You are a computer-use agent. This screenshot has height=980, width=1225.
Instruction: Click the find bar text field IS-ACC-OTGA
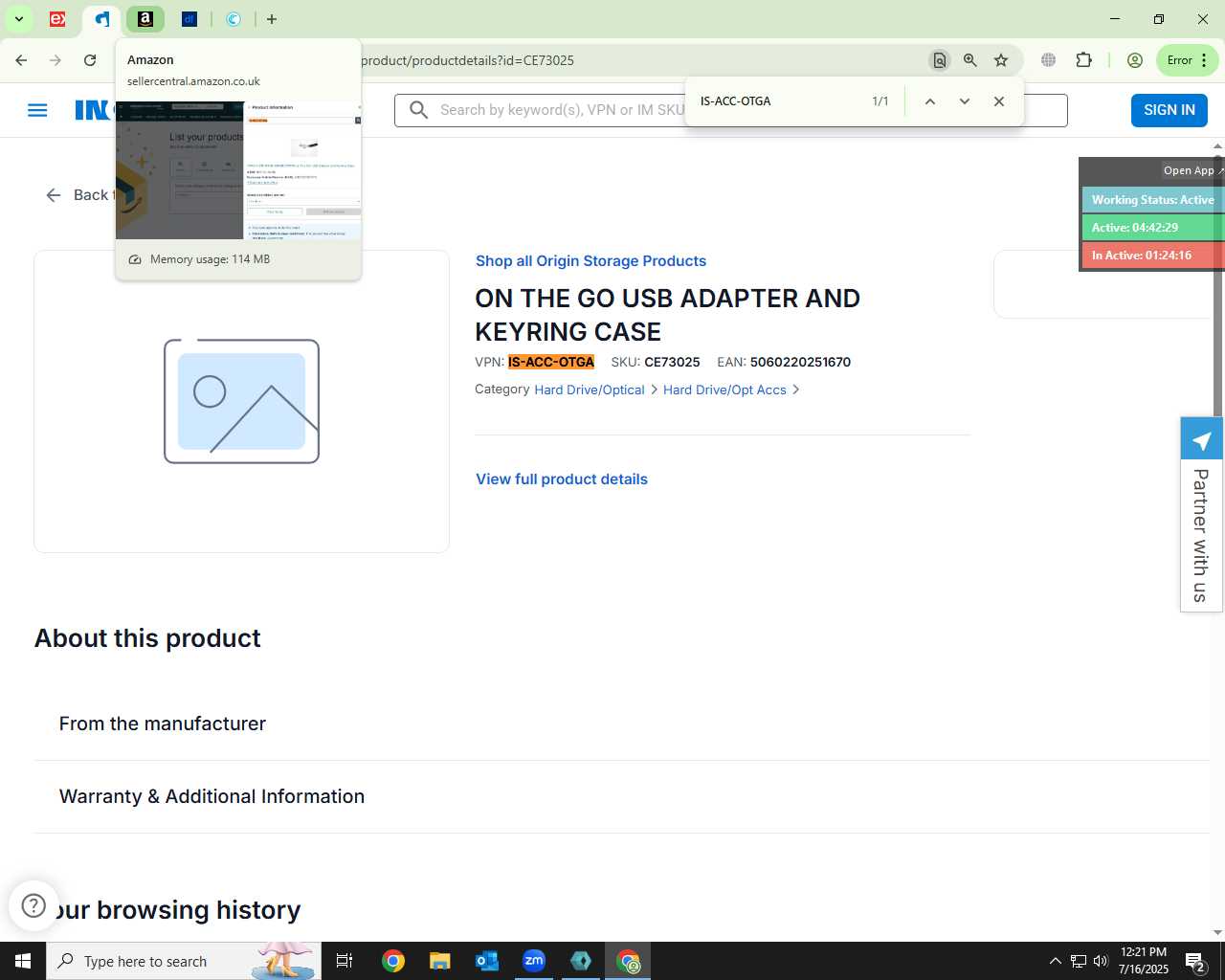(x=780, y=101)
